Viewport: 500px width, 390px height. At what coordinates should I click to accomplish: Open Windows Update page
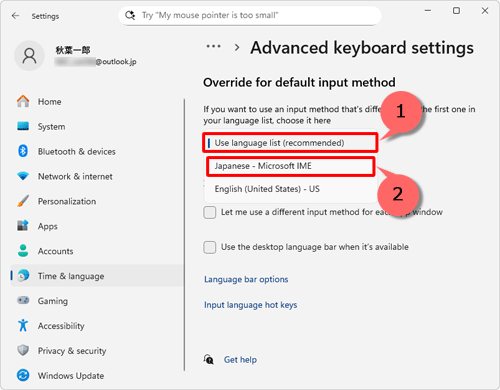pyautogui.click(x=97, y=375)
